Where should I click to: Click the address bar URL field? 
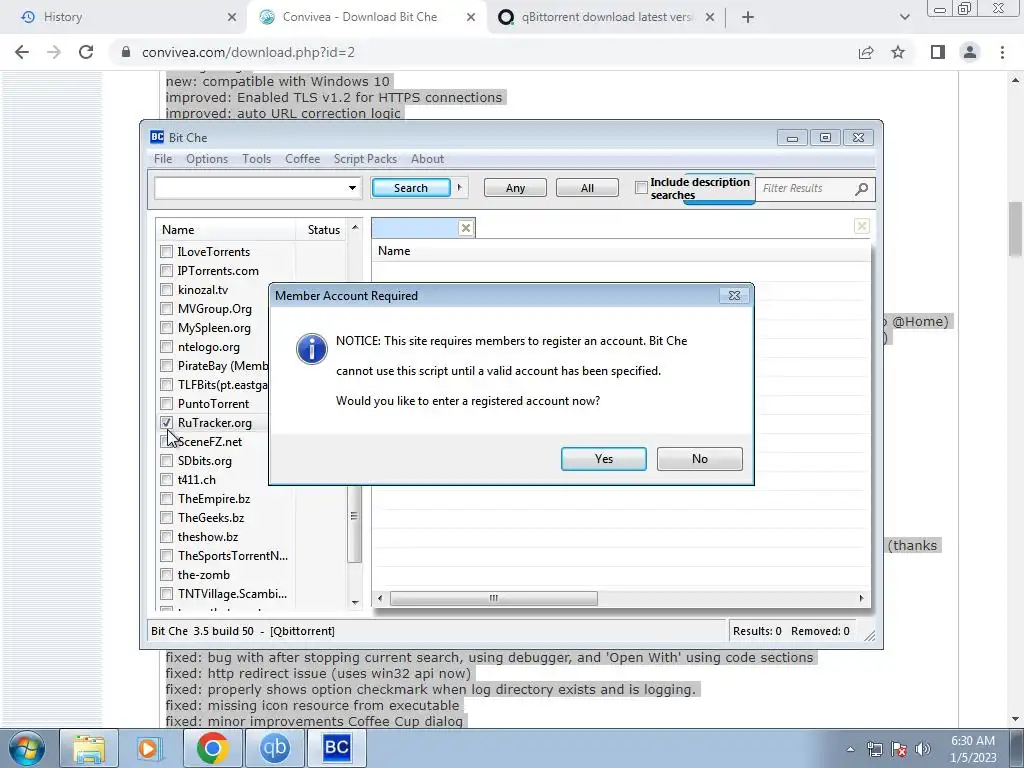483,52
